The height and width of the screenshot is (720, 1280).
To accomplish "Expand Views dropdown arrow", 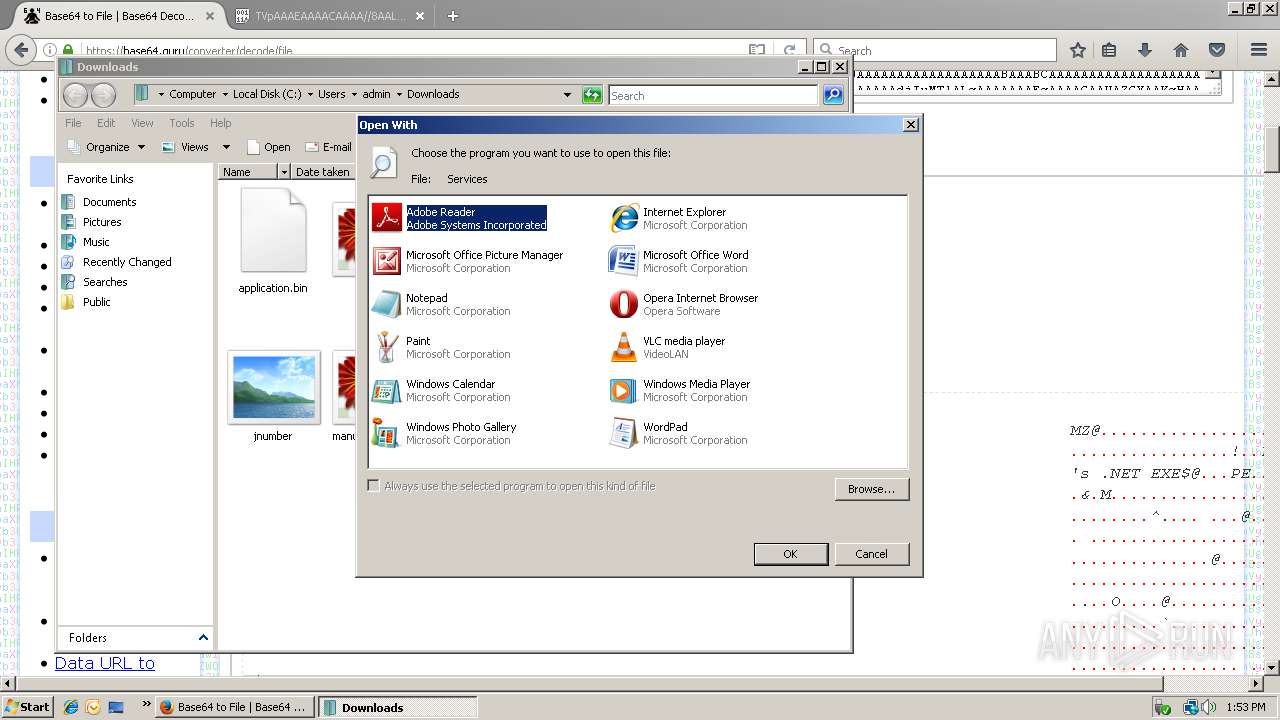I will tap(226, 147).
